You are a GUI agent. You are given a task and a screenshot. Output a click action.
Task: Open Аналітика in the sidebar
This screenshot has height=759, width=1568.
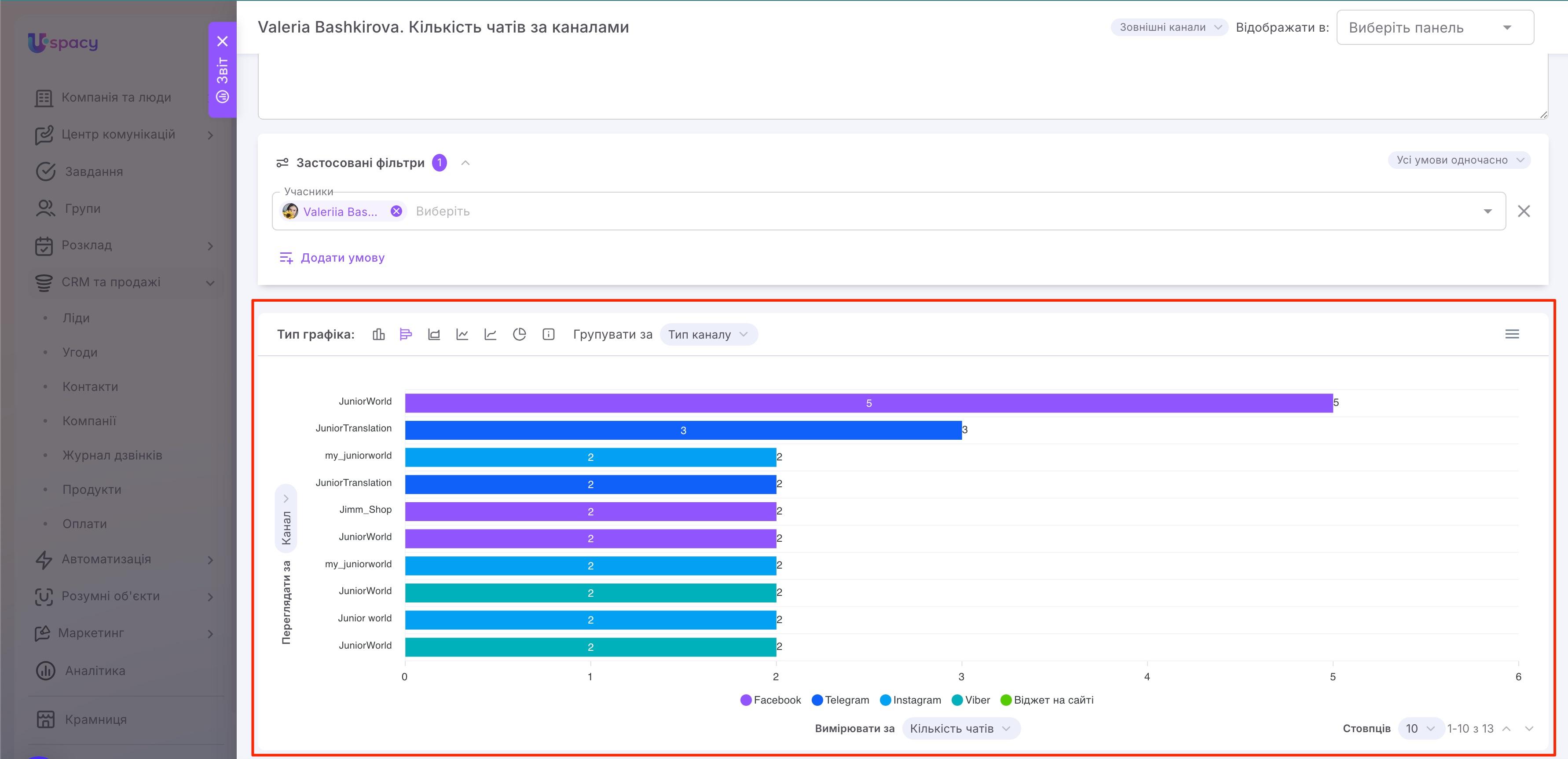click(95, 671)
